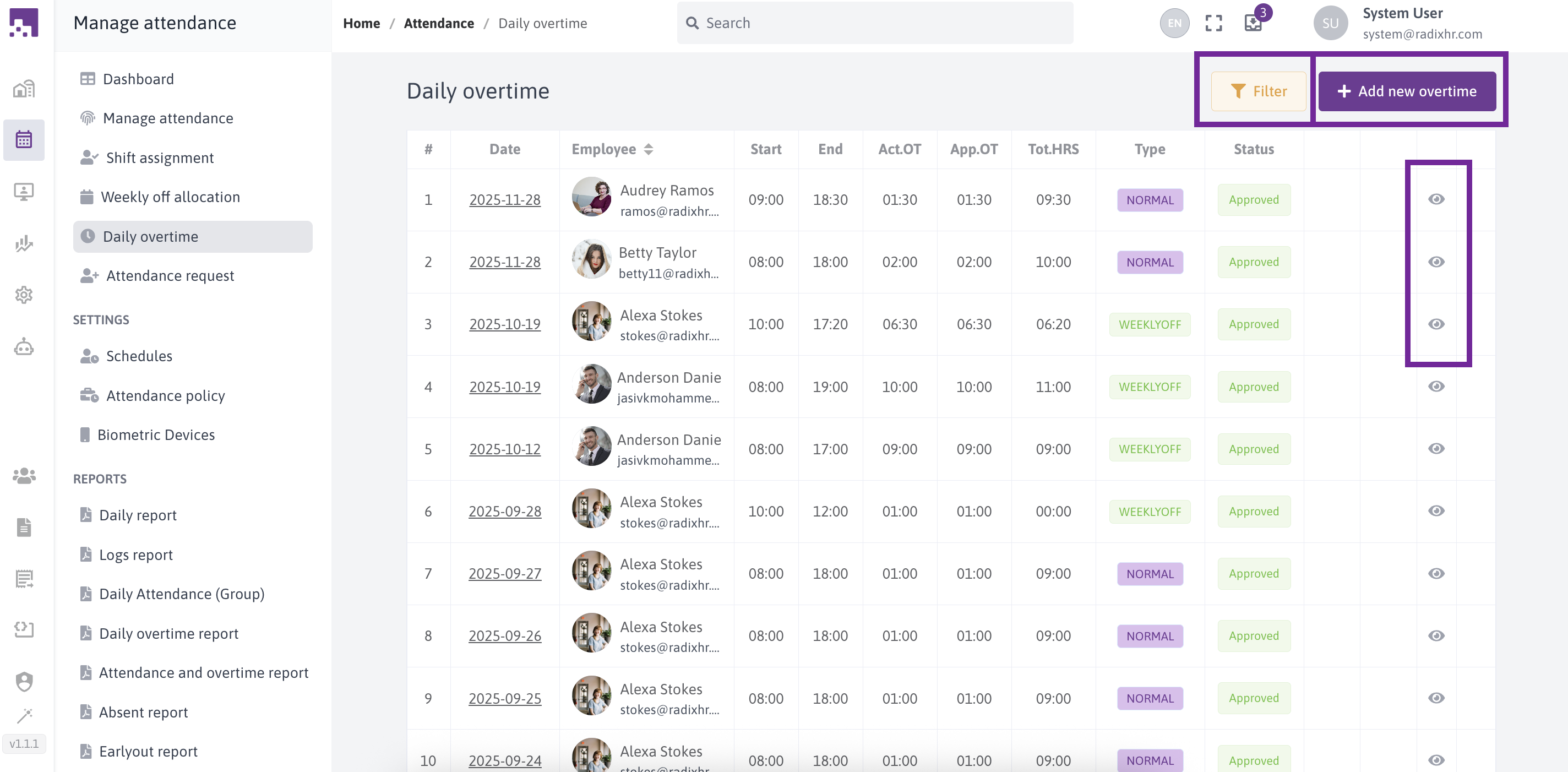Open notifications inbox with badge 3

click(x=1253, y=23)
